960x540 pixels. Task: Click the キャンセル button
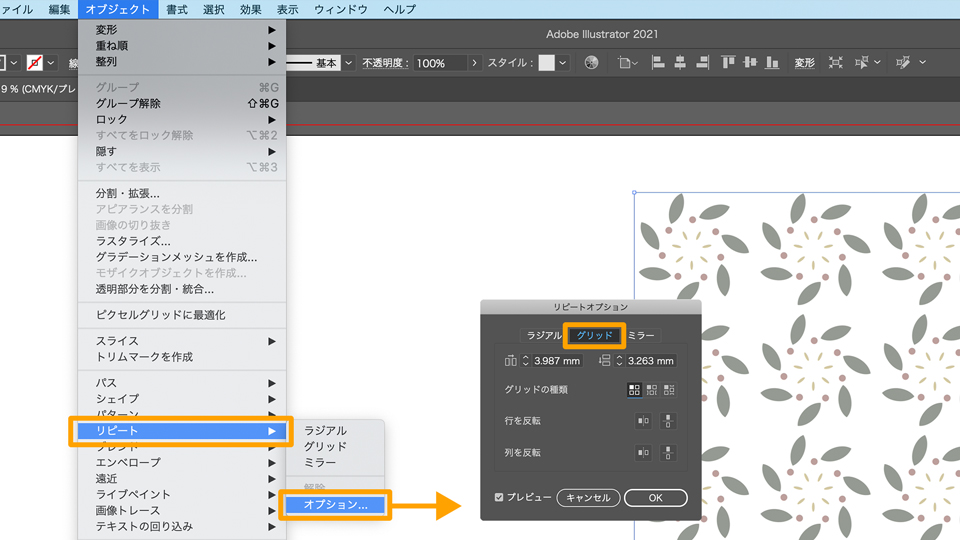[588, 498]
